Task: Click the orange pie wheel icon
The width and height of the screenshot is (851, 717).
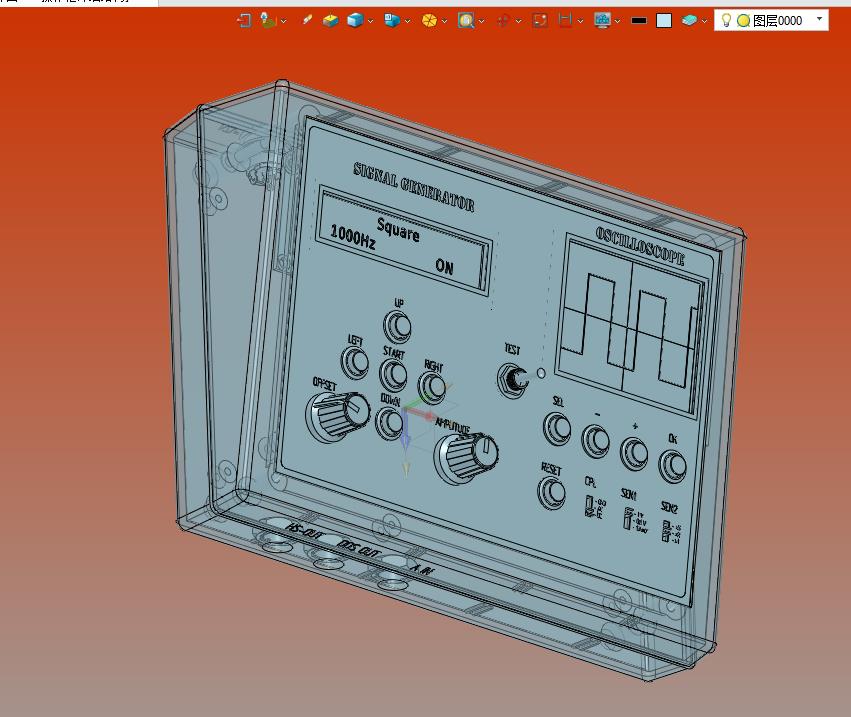Action: coord(429,21)
